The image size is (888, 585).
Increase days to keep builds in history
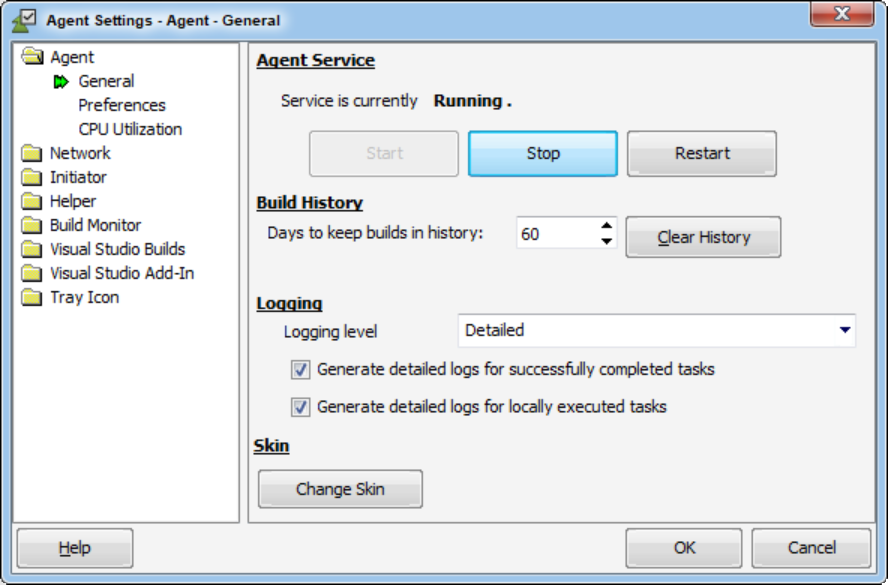point(606,226)
